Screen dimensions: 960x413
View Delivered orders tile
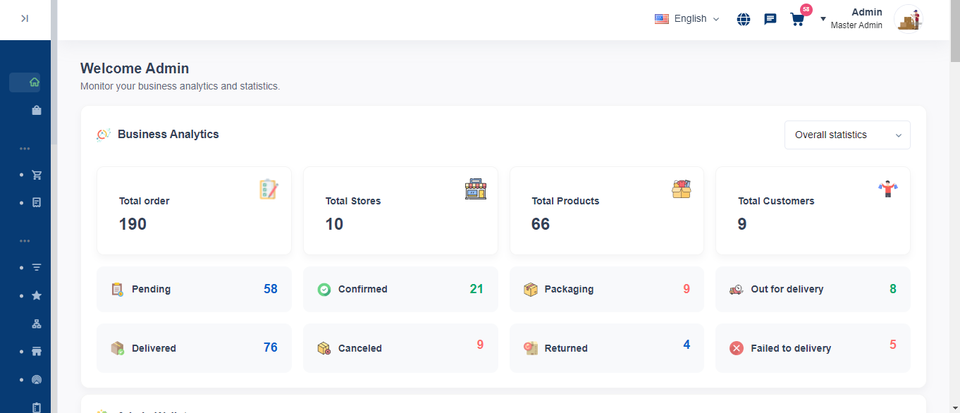click(x=194, y=348)
